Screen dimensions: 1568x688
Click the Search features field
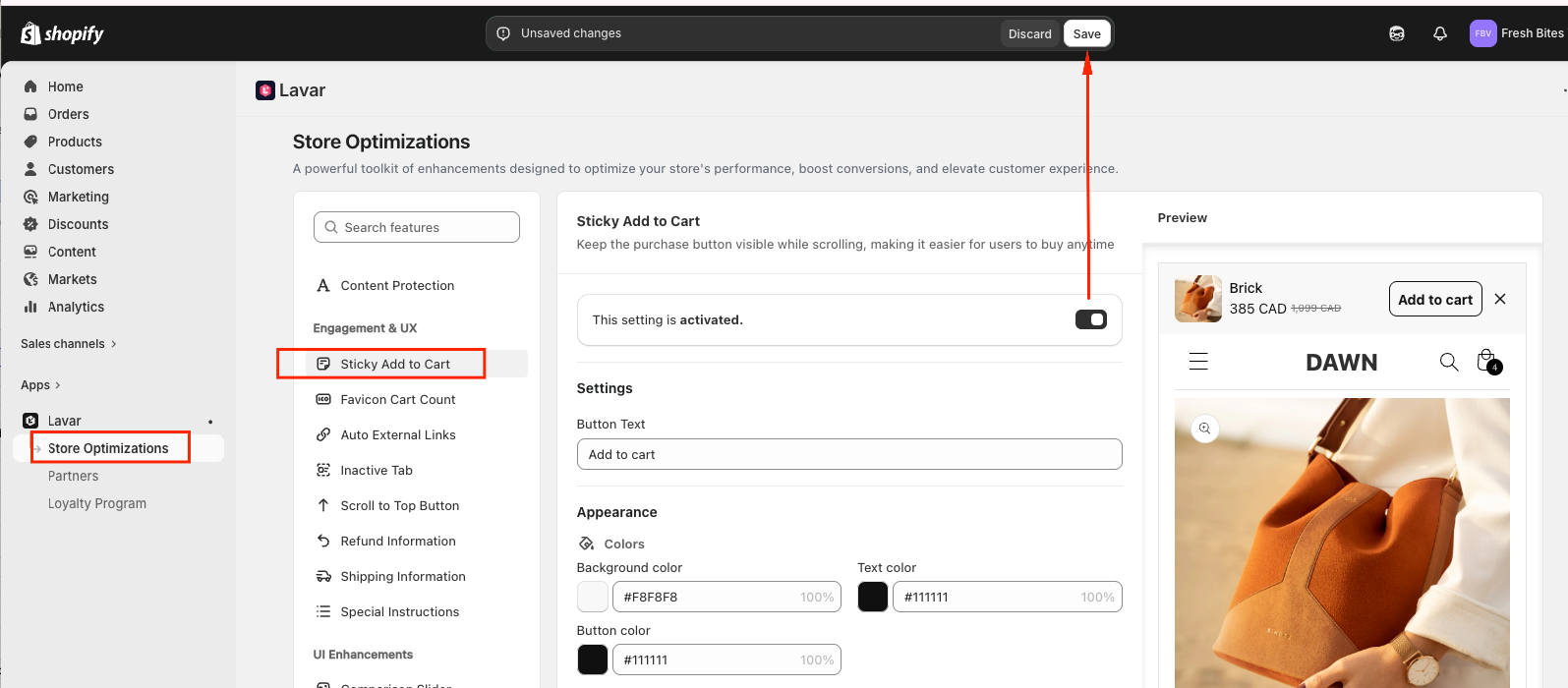(x=417, y=227)
